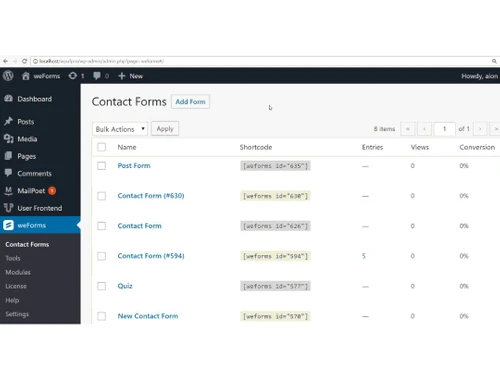Viewport: 500px width, 375px height.
Task: Click the Media sidebar icon
Action: pos(9,139)
